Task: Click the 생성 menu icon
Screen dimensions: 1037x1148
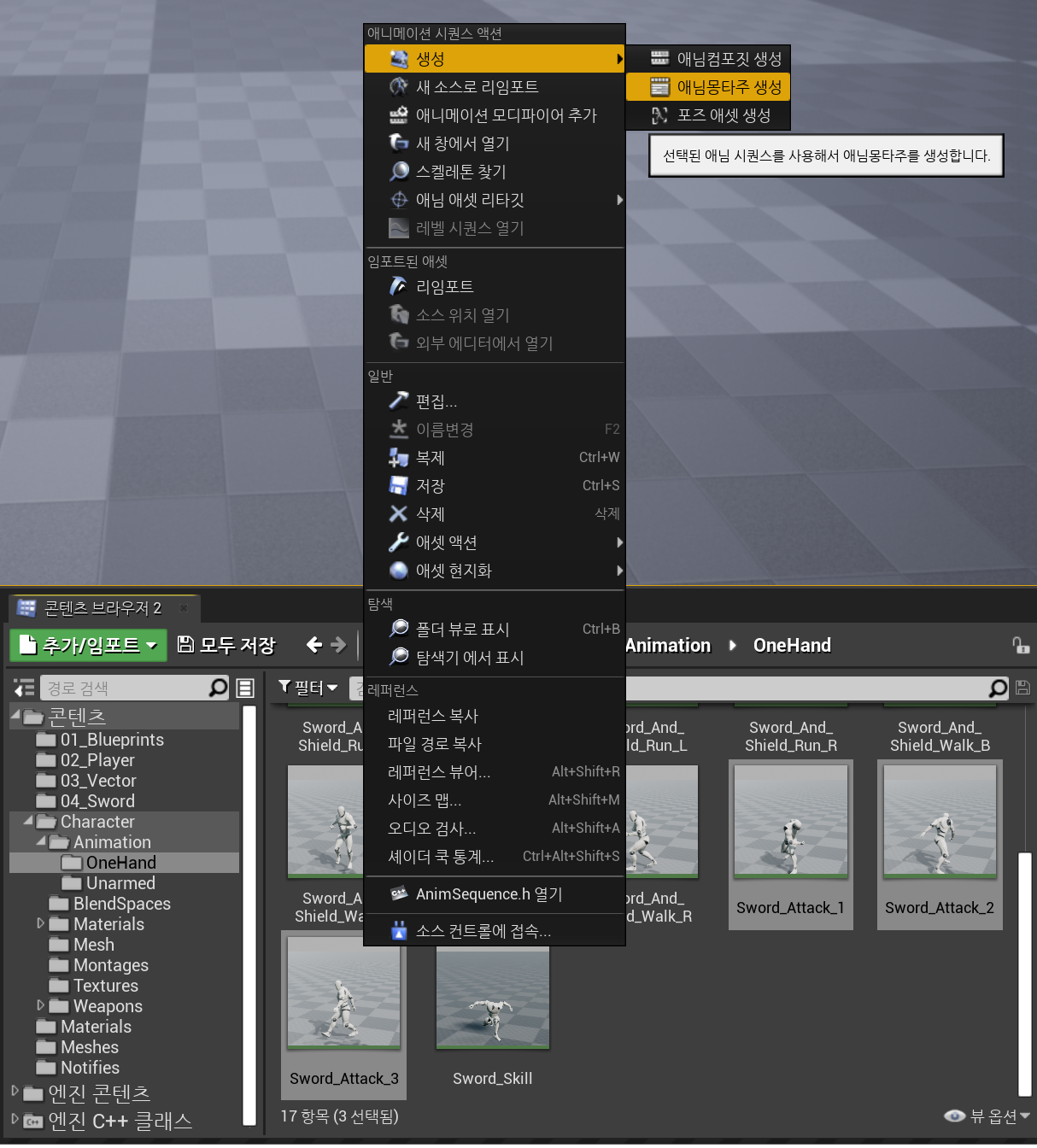Action: click(399, 59)
